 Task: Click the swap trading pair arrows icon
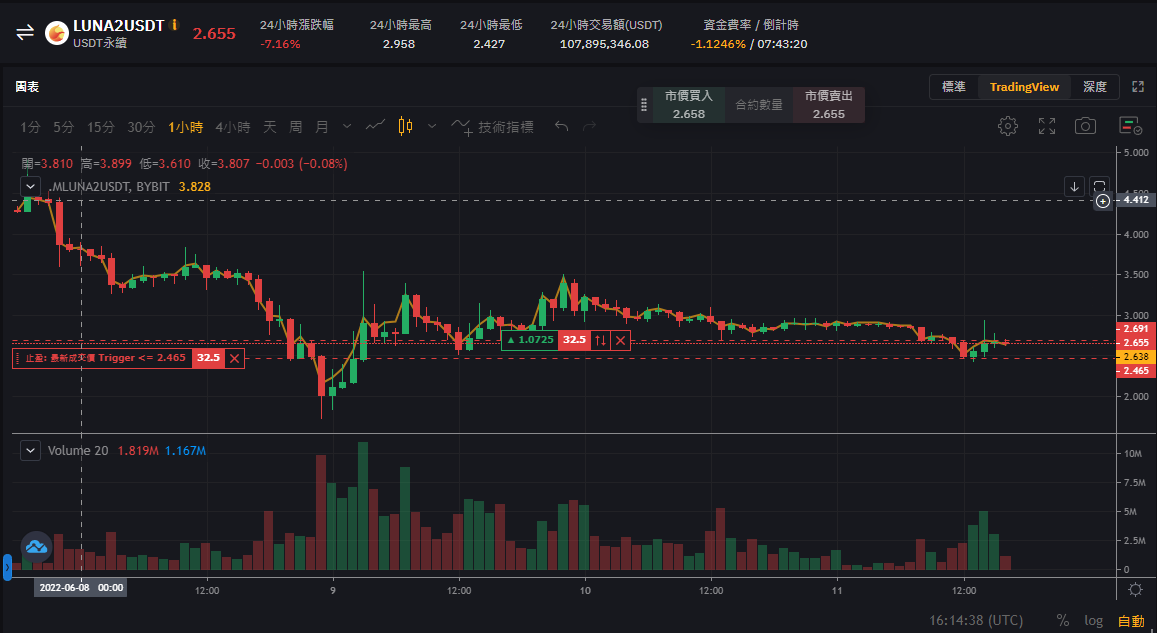[x=25, y=32]
